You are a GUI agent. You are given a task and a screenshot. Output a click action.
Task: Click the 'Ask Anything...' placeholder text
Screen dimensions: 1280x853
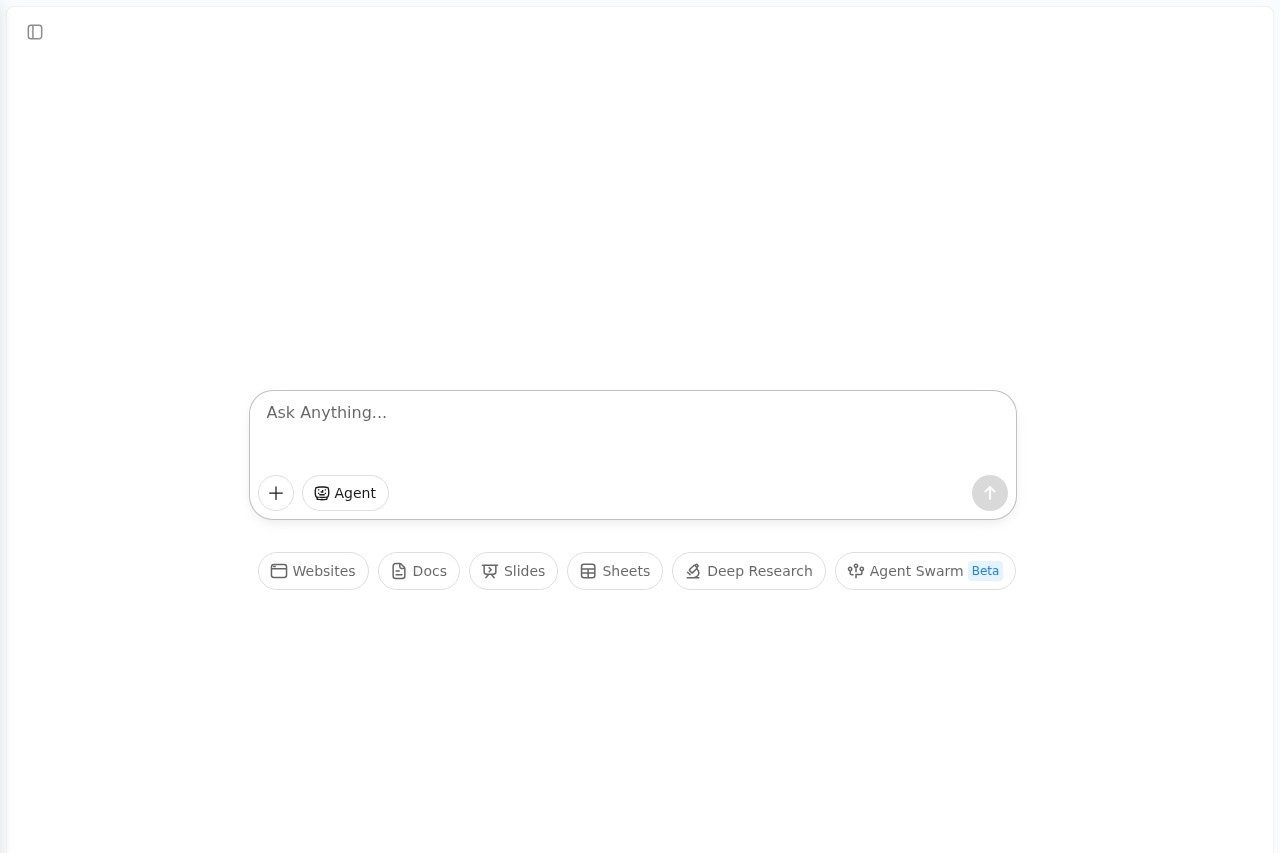pos(327,413)
